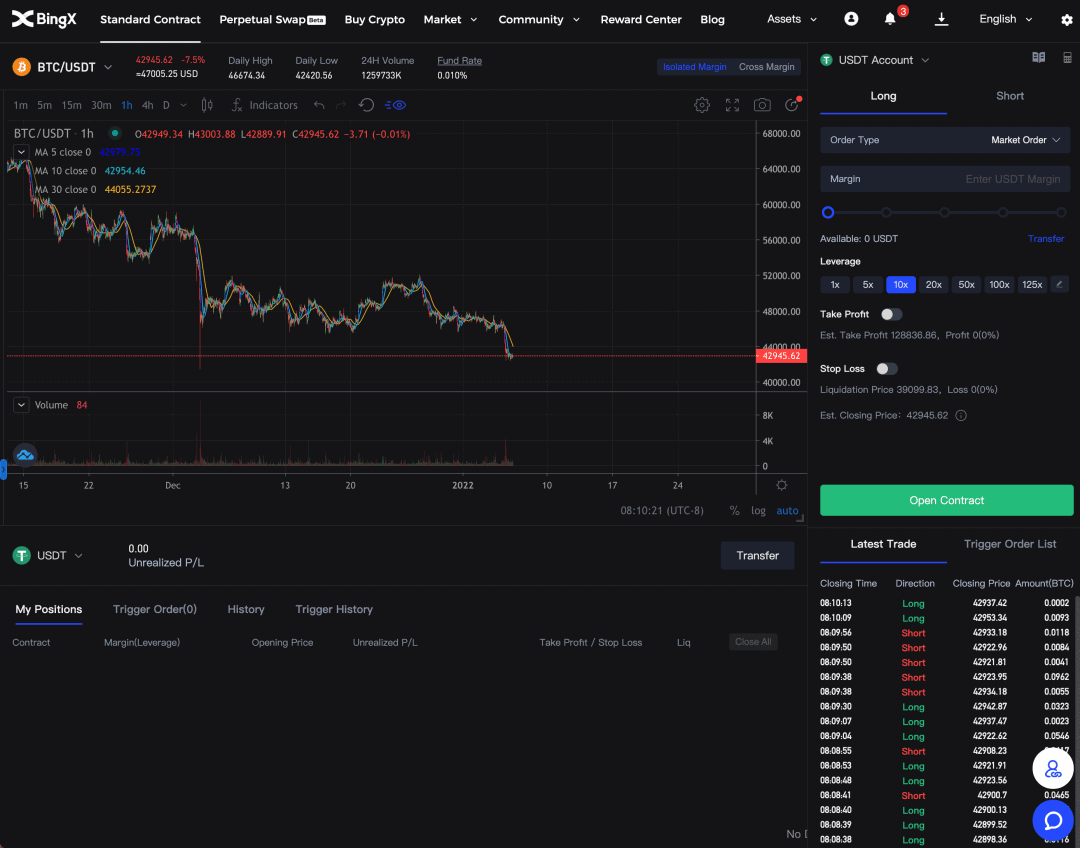This screenshot has height=848, width=1080.
Task: Select Isolated Margin mode
Action: 694,67
